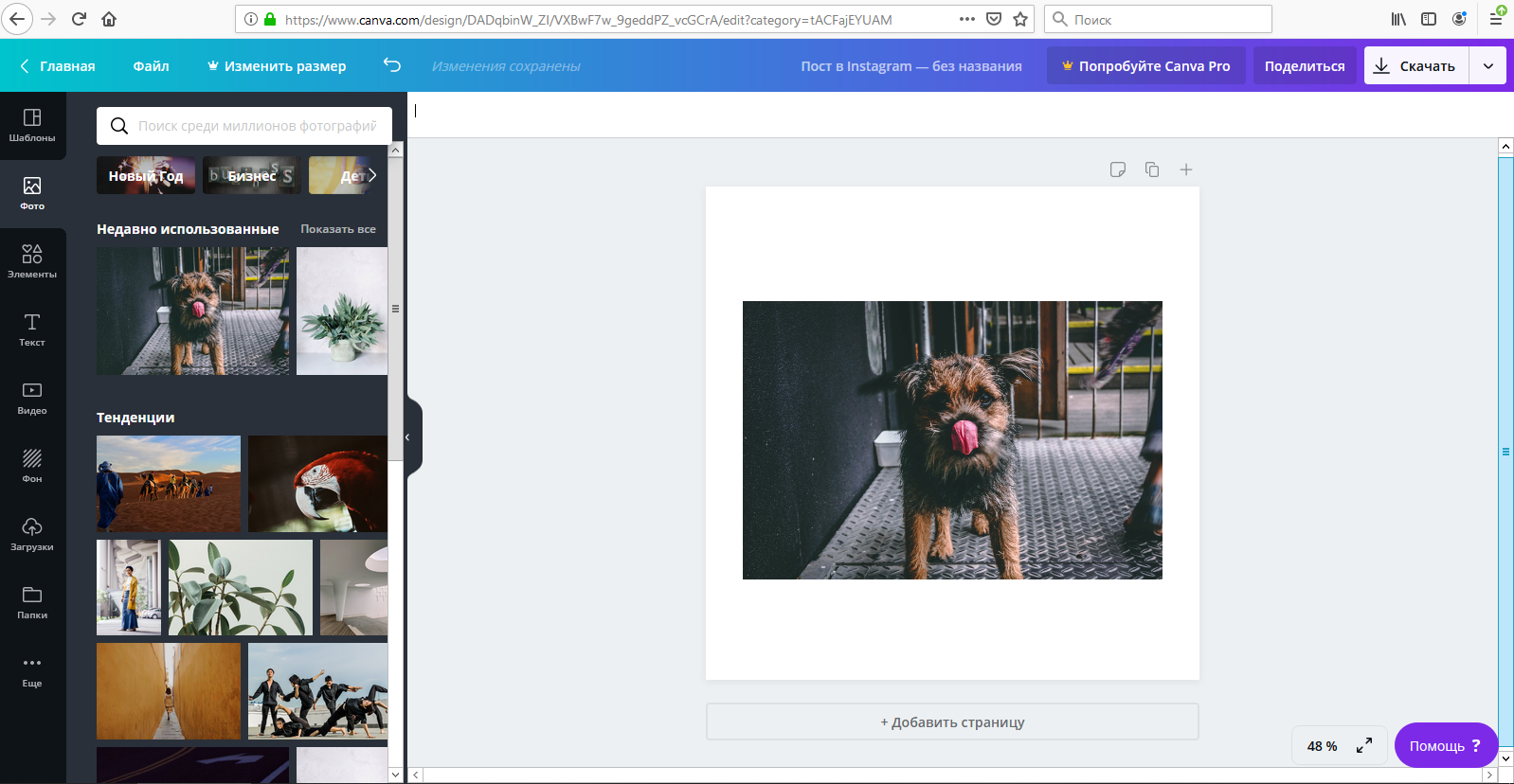The width and height of the screenshot is (1514, 784).
Task: Collapse the side panel with arrow handle
Action: point(408,437)
